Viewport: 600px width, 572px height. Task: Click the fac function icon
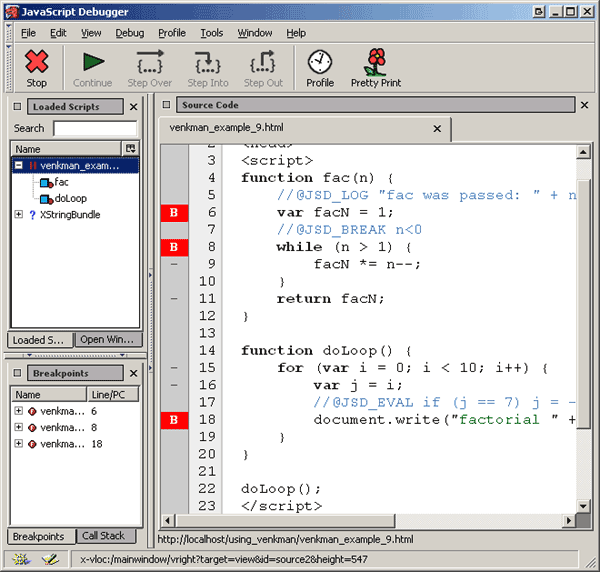[46, 183]
